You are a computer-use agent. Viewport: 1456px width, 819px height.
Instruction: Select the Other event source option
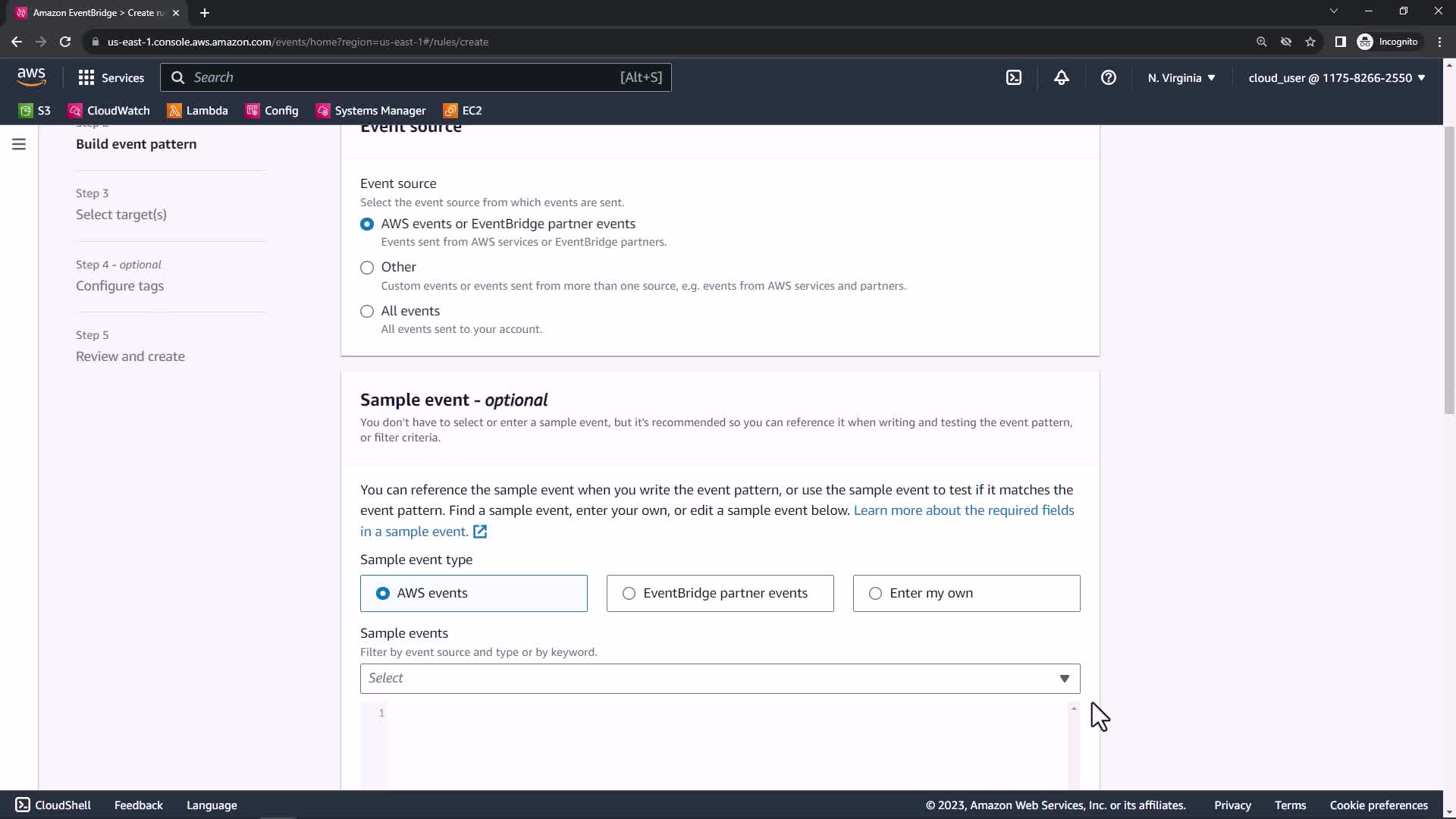pos(367,268)
